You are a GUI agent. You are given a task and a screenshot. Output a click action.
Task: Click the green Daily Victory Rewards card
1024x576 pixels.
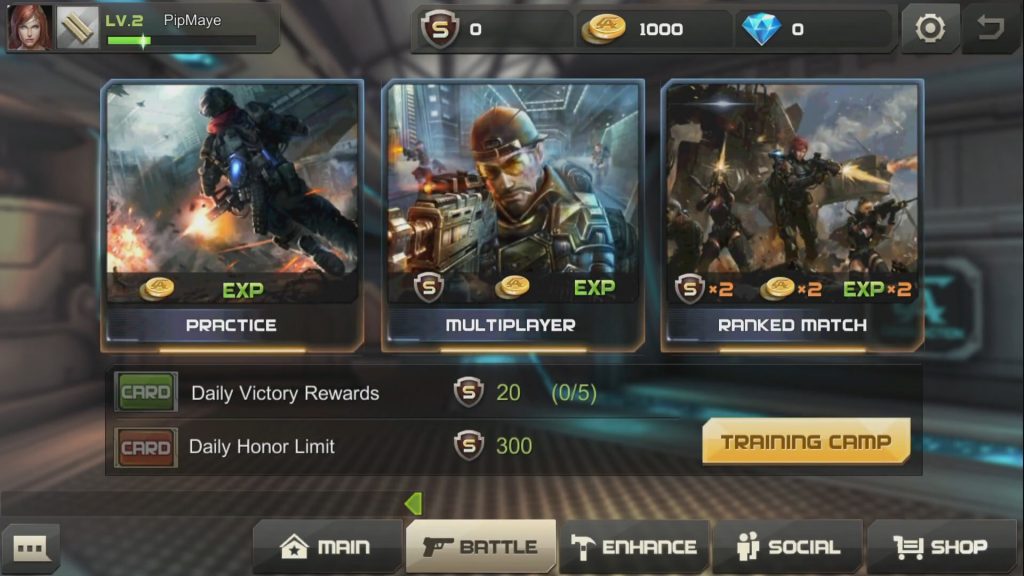[146, 392]
